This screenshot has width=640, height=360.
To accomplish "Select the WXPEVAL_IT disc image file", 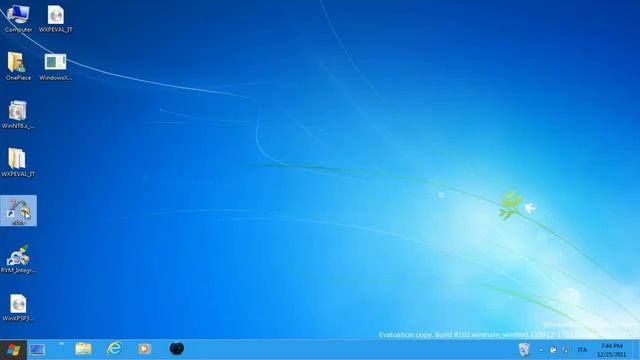I will [x=56, y=19].
